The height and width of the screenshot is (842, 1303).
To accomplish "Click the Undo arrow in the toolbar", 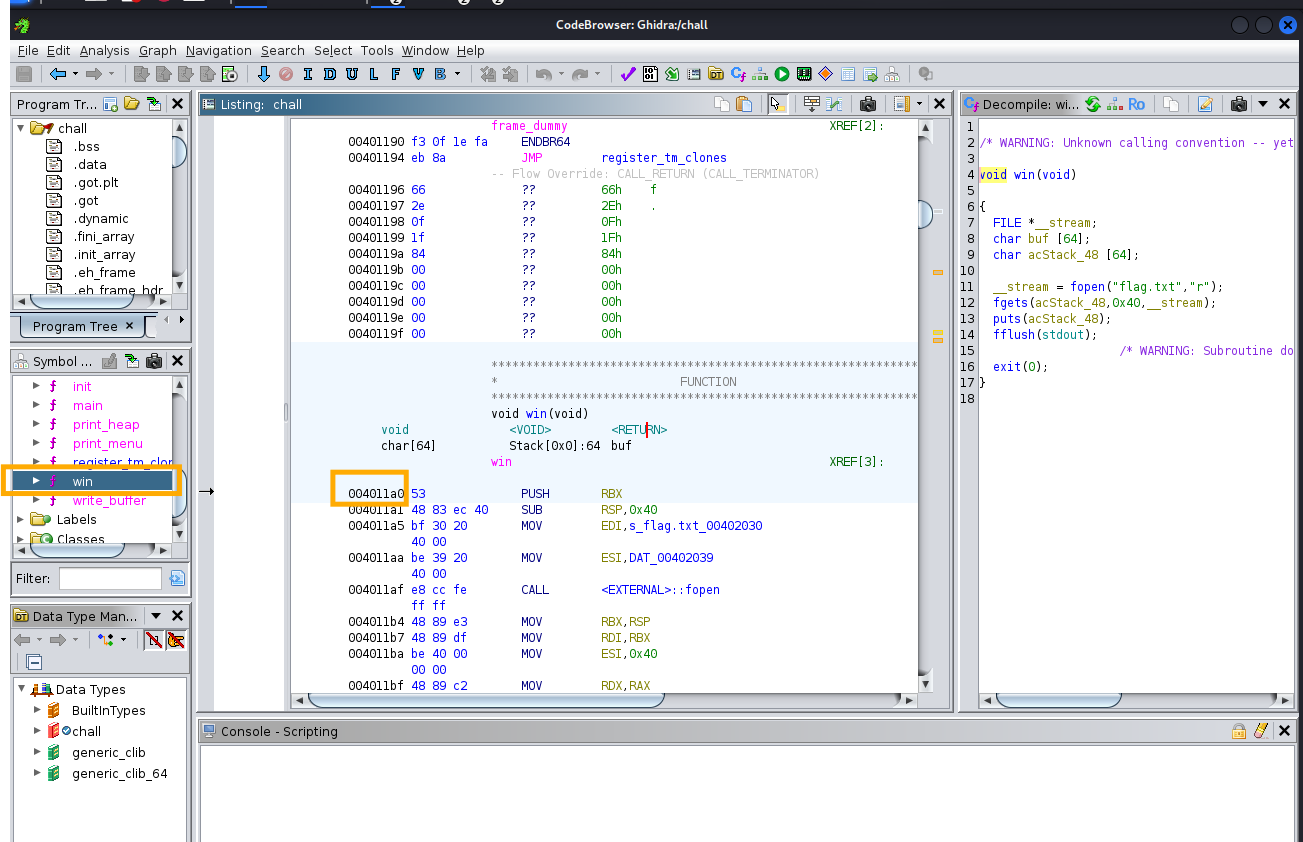I will tap(544, 74).
